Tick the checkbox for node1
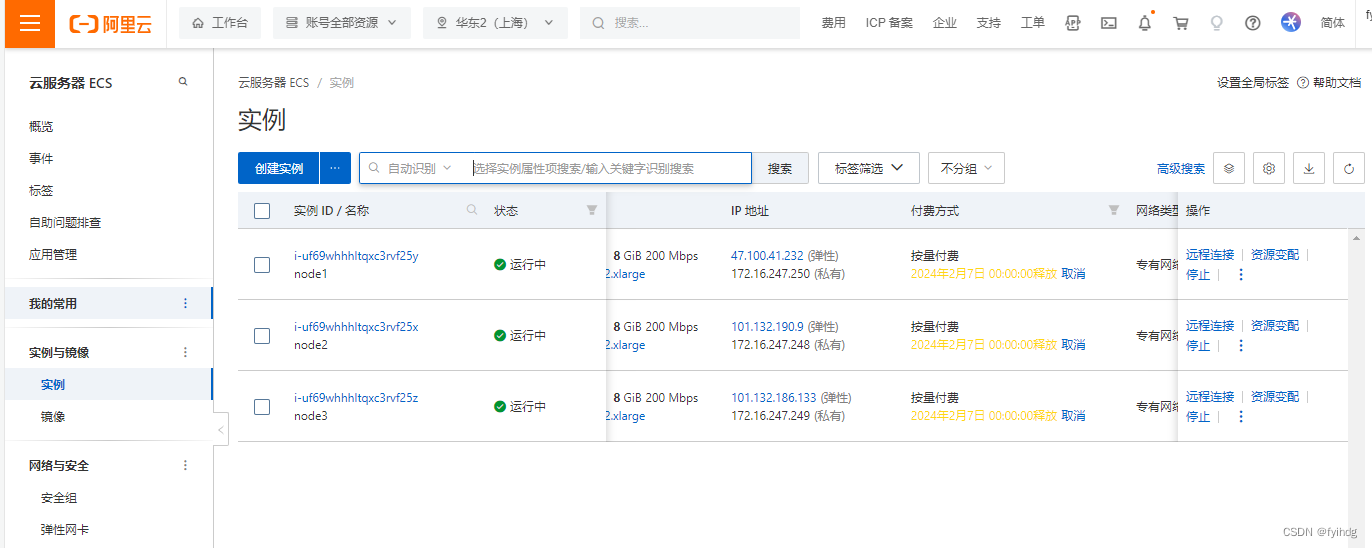The width and height of the screenshot is (1372, 548). click(262, 265)
